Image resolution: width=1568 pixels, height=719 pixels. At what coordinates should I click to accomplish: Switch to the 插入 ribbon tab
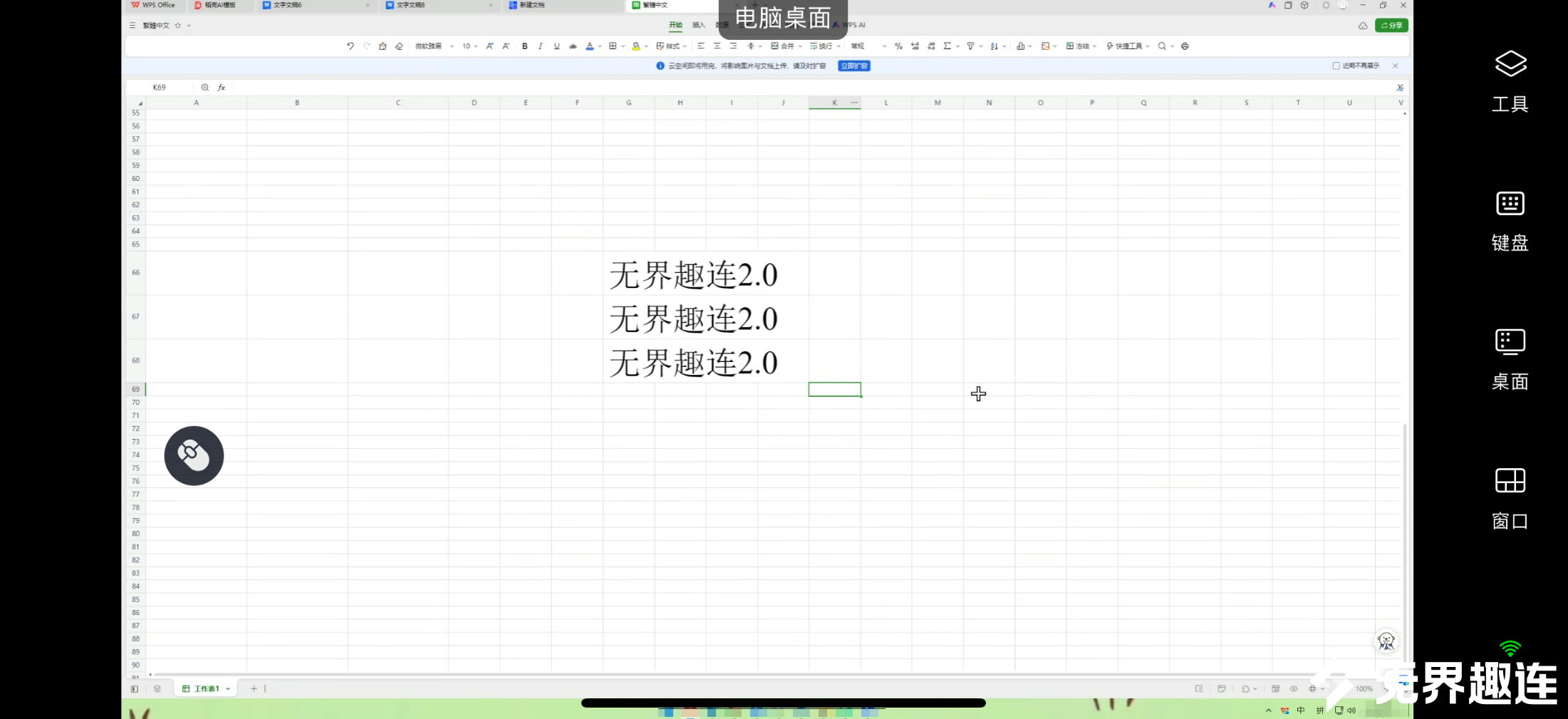point(698,25)
